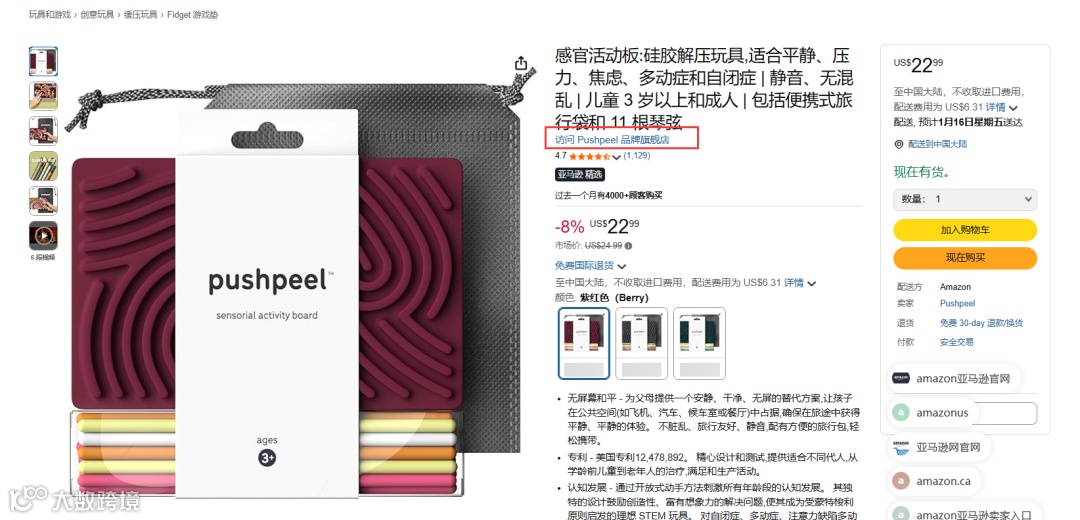Open the quantity dropdown

965,199
